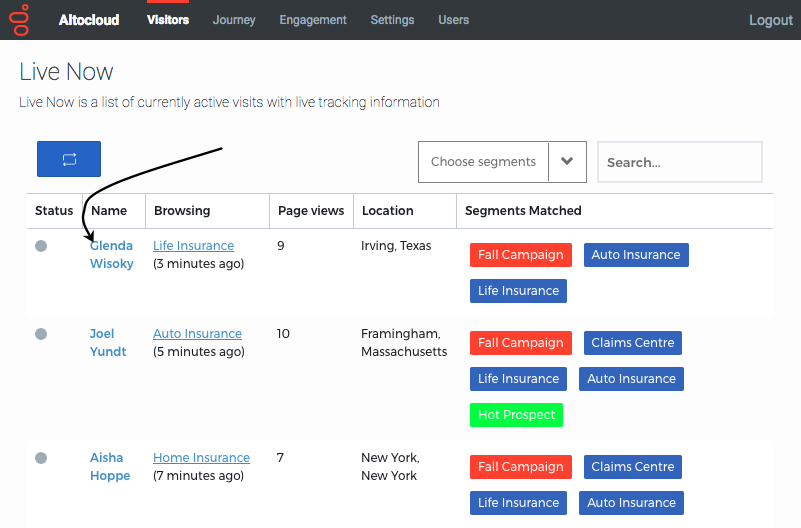Click Joel's Claims Centre segment badge

[632, 343]
